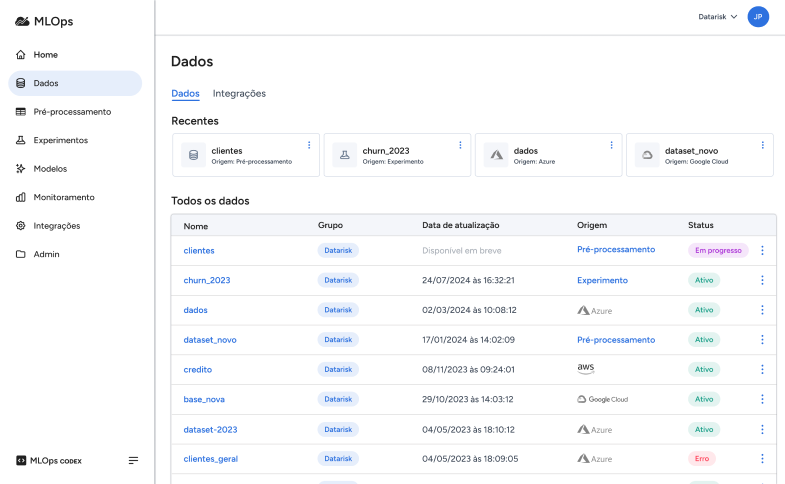Open the dataset_novo recent card
Screen dimensions: 785x484
point(699,155)
